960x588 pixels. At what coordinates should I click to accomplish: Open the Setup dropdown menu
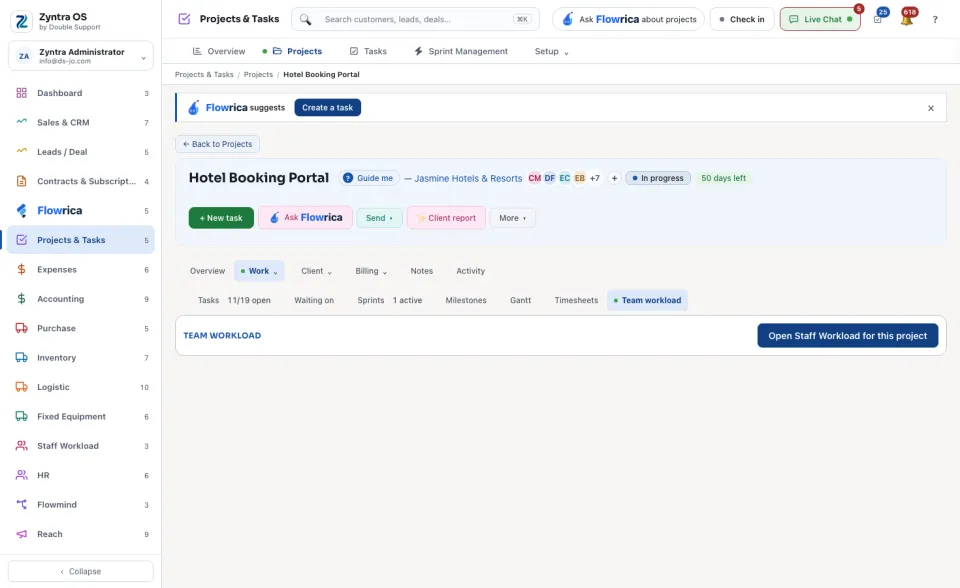[x=552, y=51]
